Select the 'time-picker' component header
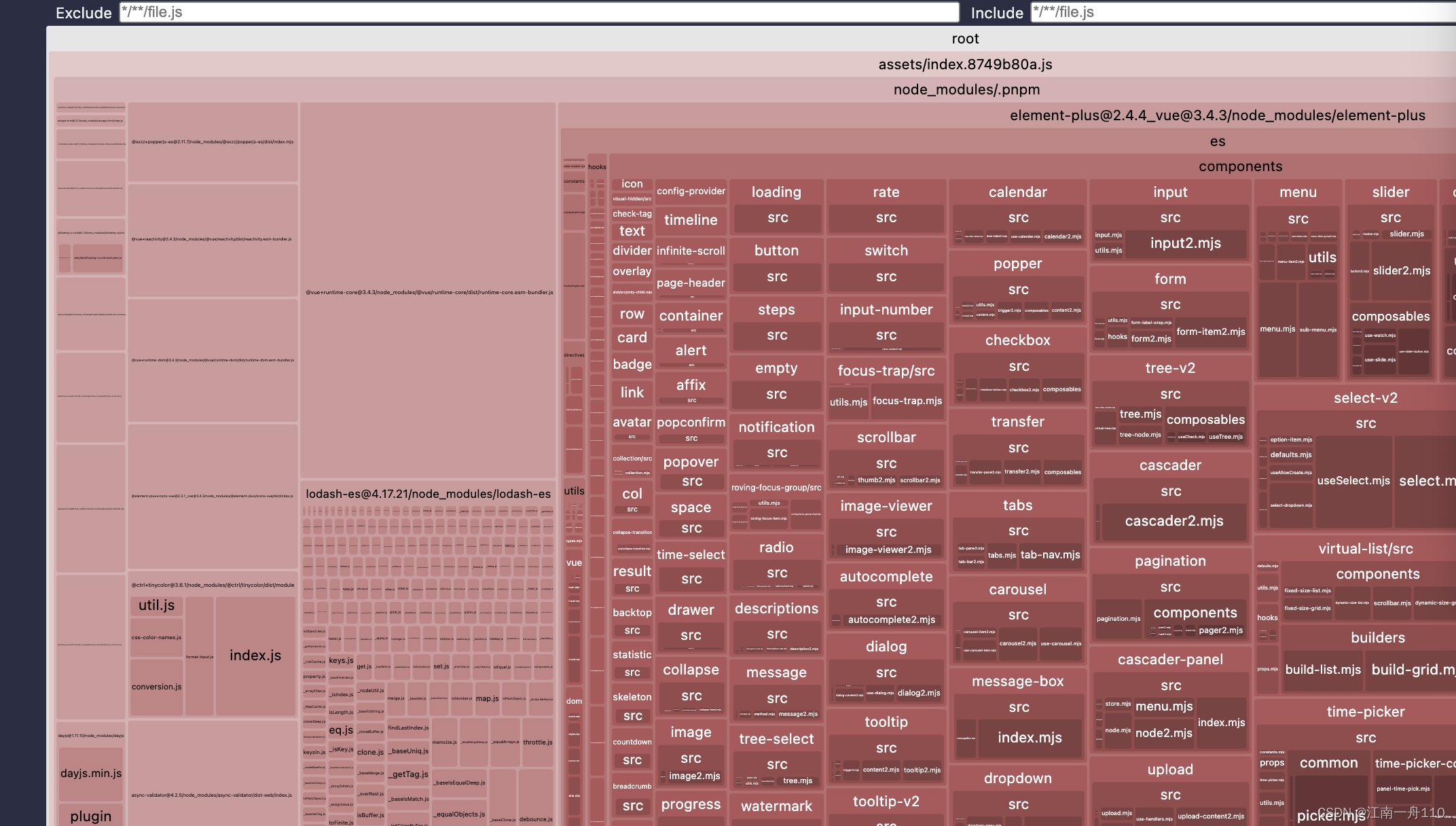 1365,712
